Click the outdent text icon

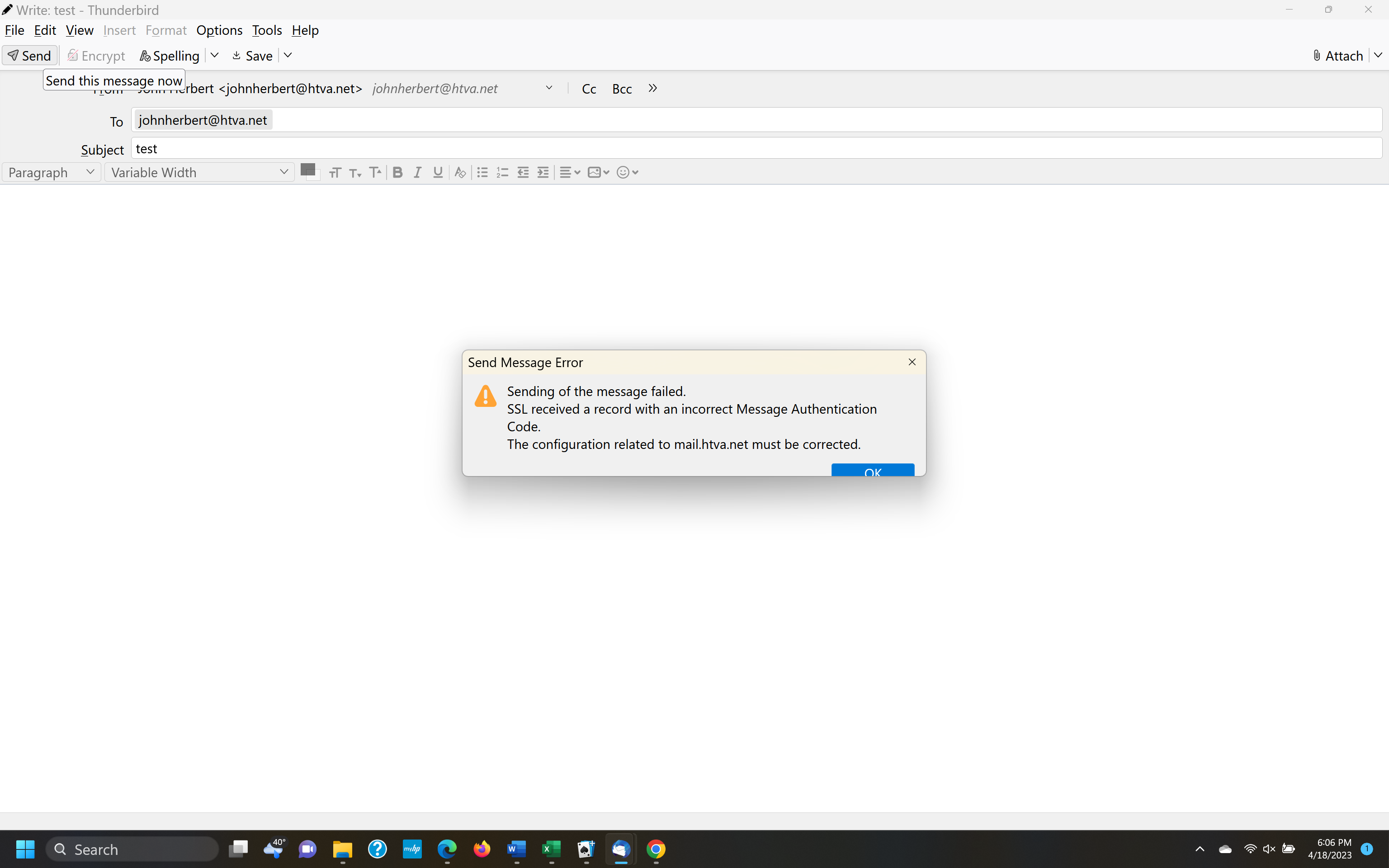pyautogui.click(x=523, y=172)
